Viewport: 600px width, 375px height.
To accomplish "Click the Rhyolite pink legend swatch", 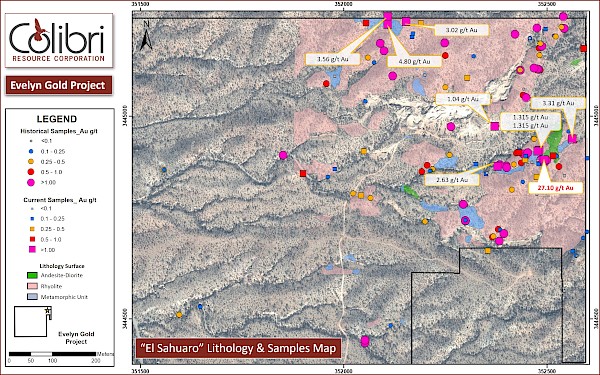I will 33,286.
